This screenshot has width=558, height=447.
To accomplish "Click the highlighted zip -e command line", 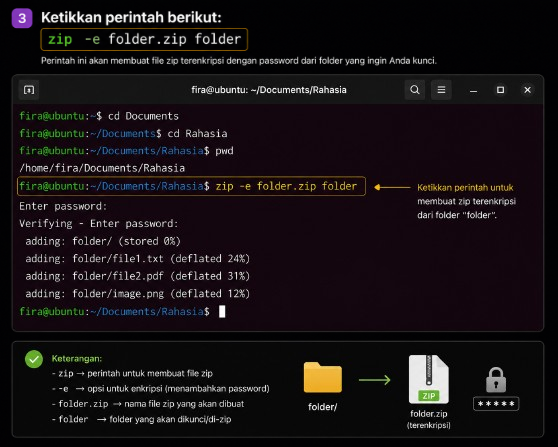I will [x=191, y=186].
